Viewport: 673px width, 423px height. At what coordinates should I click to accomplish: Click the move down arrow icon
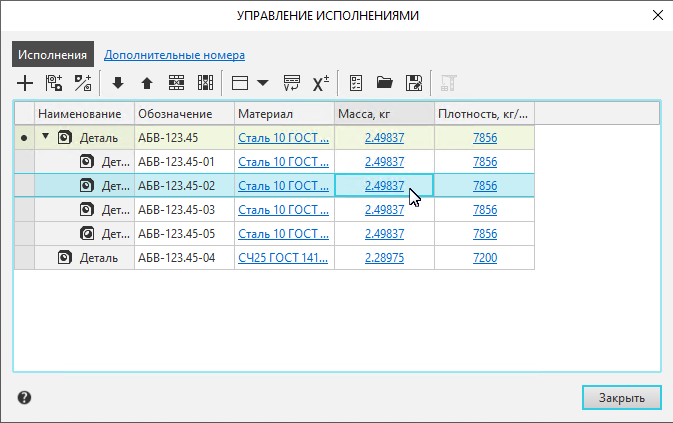pyautogui.click(x=117, y=83)
